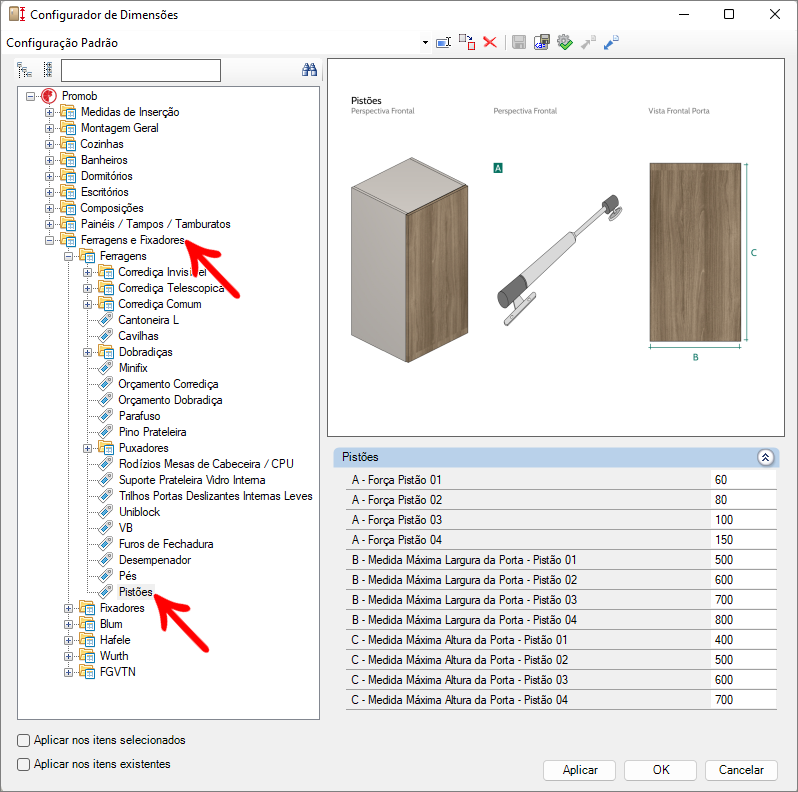Image resolution: width=798 pixels, height=792 pixels.
Task: Click the tree search input field
Action: click(x=141, y=70)
